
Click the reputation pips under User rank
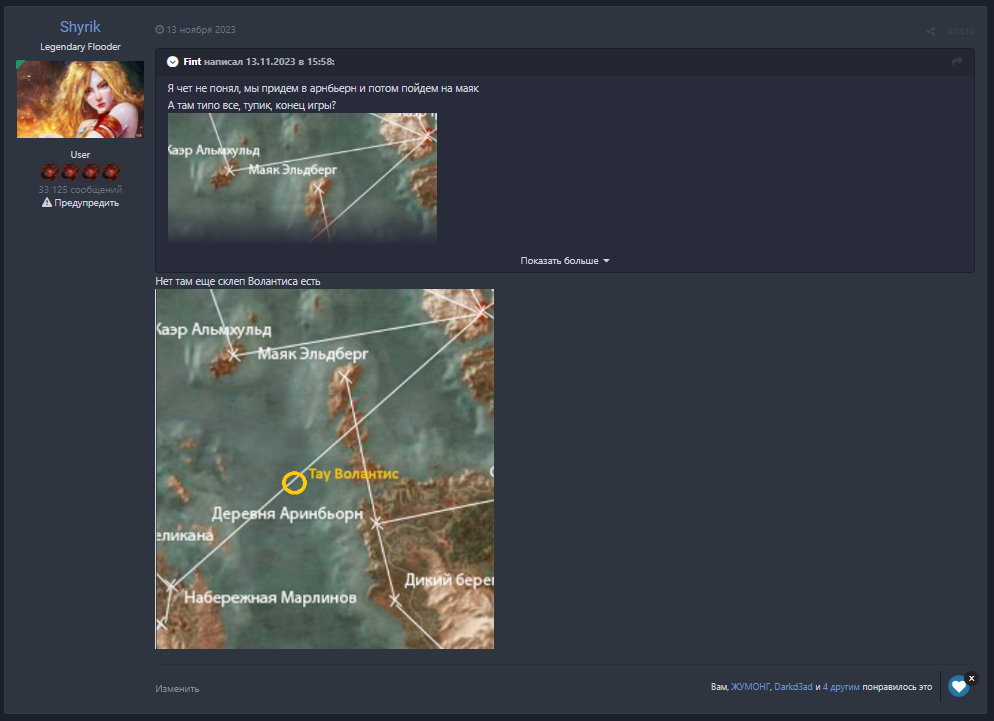pos(80,172)
